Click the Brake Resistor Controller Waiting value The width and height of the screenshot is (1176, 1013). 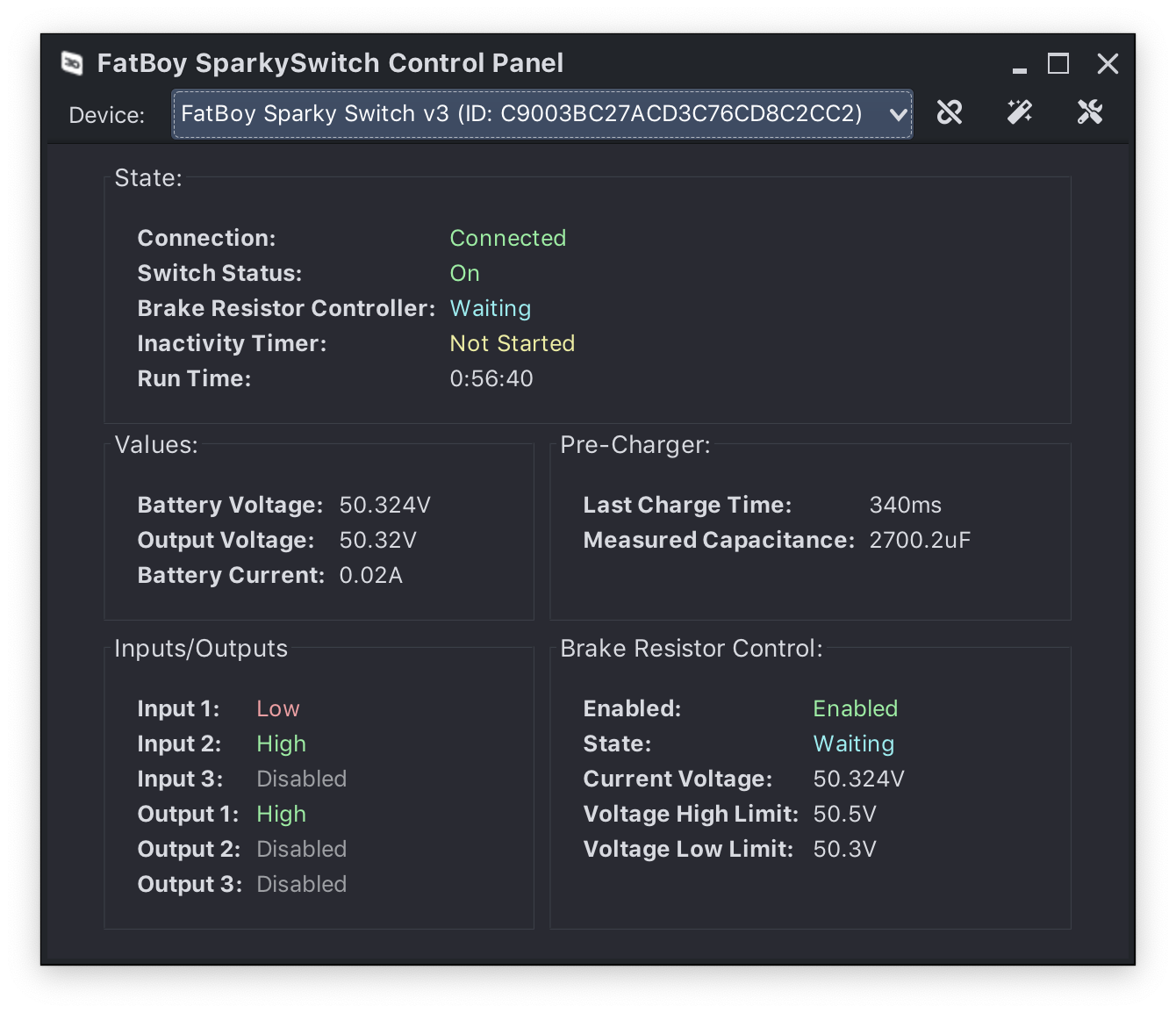tap(490, 308)
